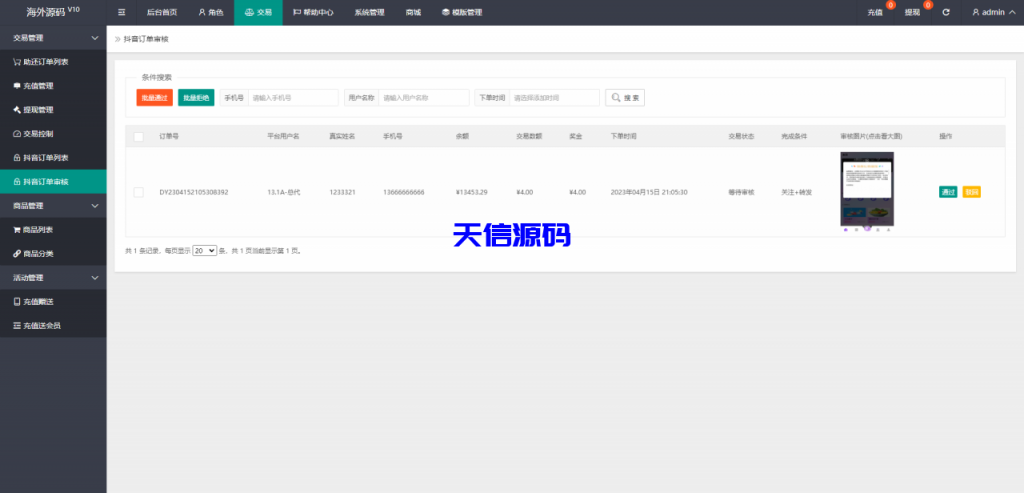Open the rows-per-page dropdown showing 20
The width and height of the screenshot is (1024, 493).
pyautogui.click(x=204, y=250)
